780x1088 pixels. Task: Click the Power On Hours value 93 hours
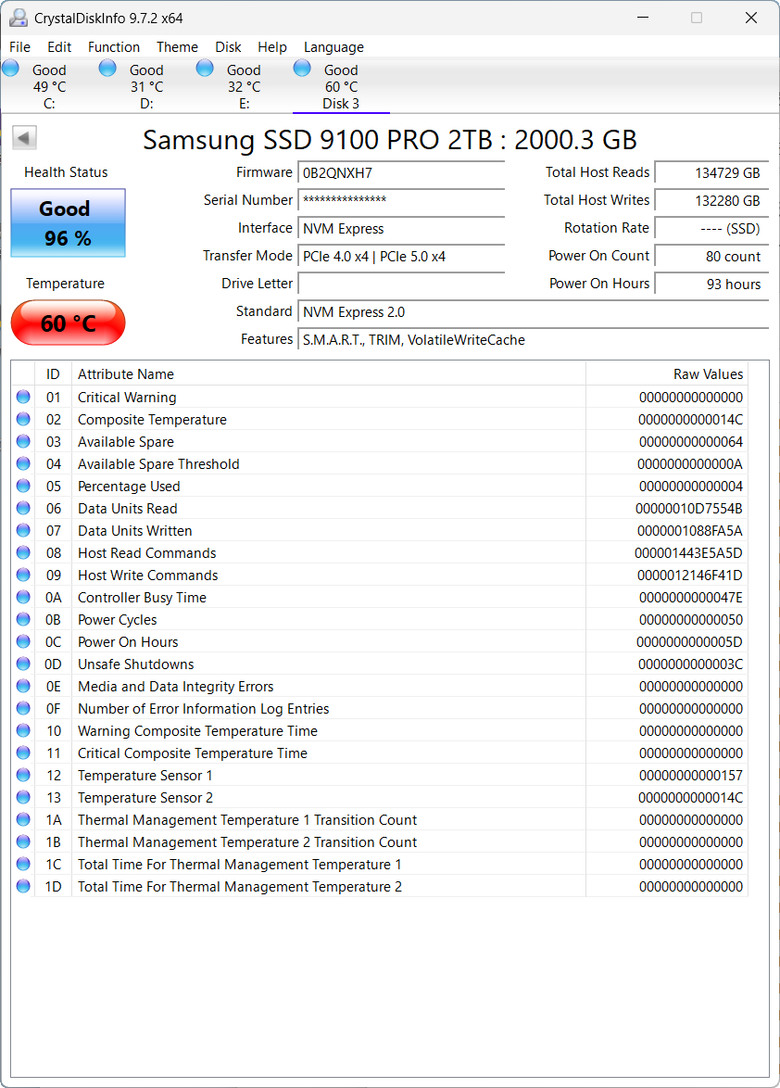712,284
